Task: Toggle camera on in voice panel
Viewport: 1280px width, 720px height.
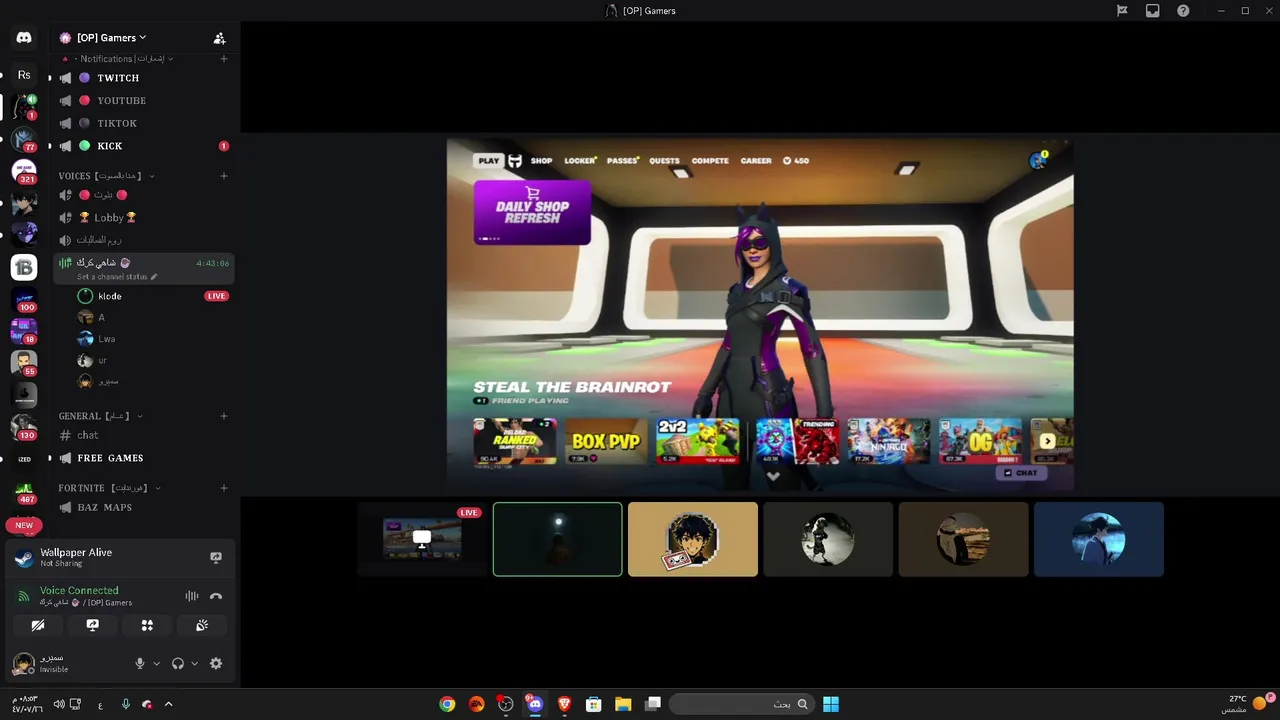Action: (x=38, y=625)
